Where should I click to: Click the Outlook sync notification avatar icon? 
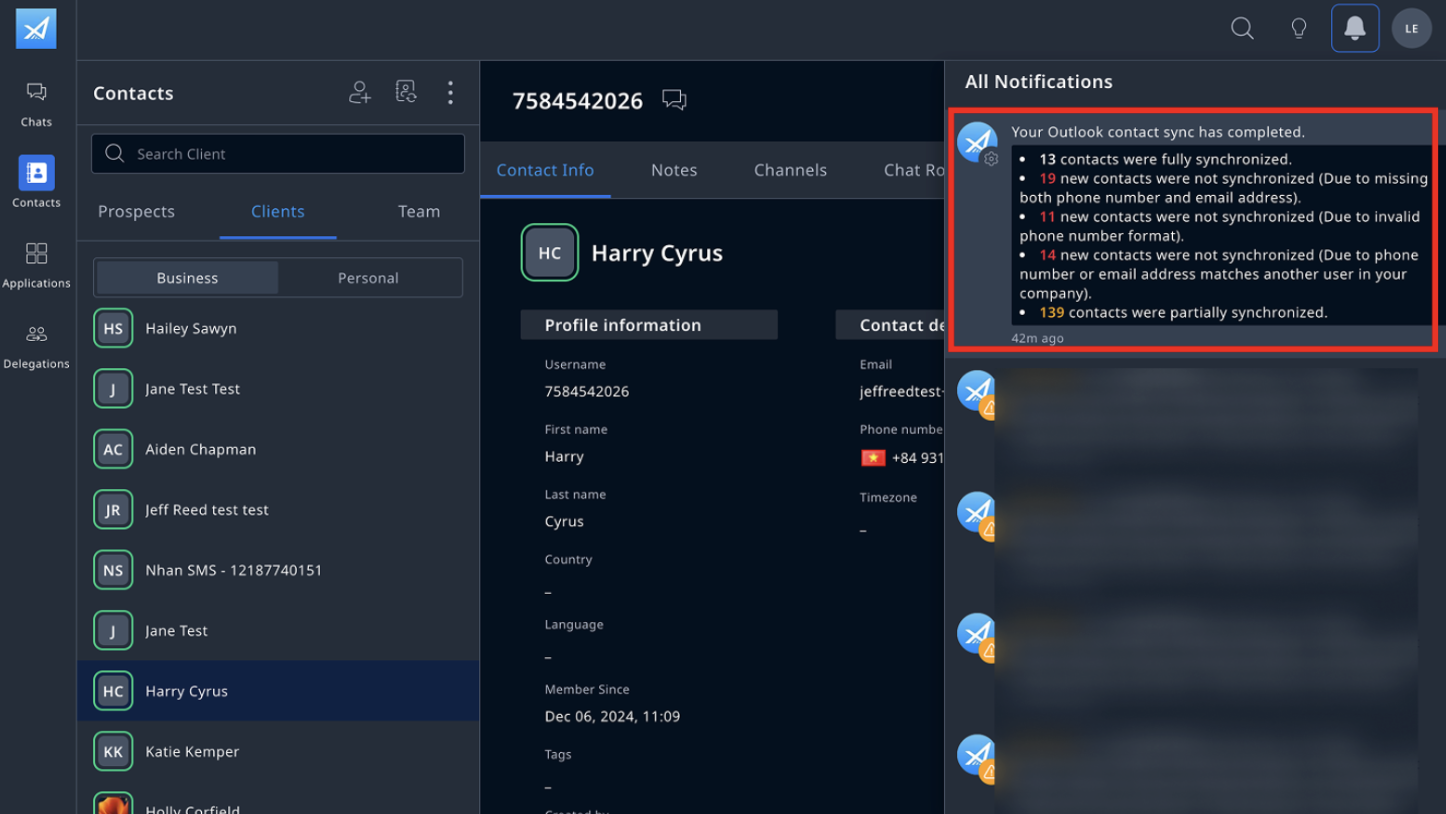[x=977, y=142]
